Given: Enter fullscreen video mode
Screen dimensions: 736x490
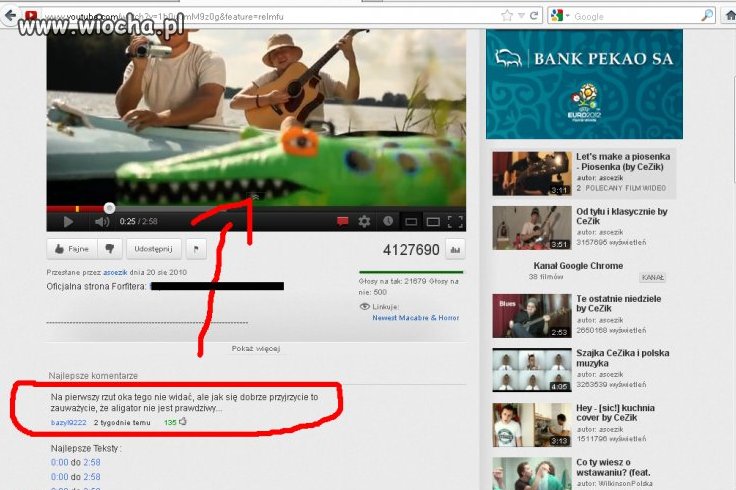Looking at the screenshot, I should click(455, 222).
